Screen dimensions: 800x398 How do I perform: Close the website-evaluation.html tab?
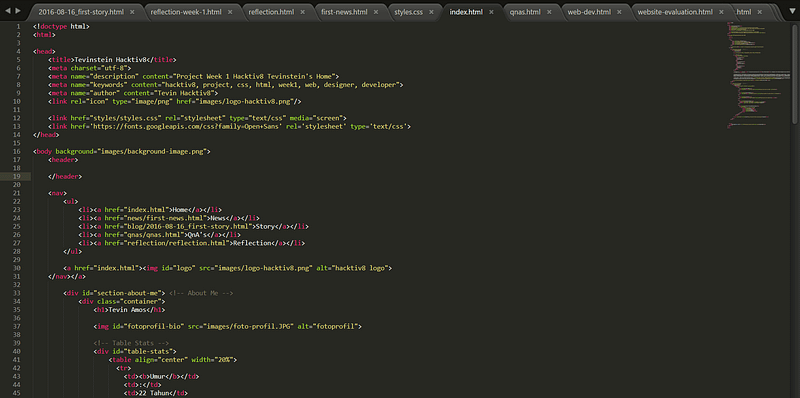721,12
